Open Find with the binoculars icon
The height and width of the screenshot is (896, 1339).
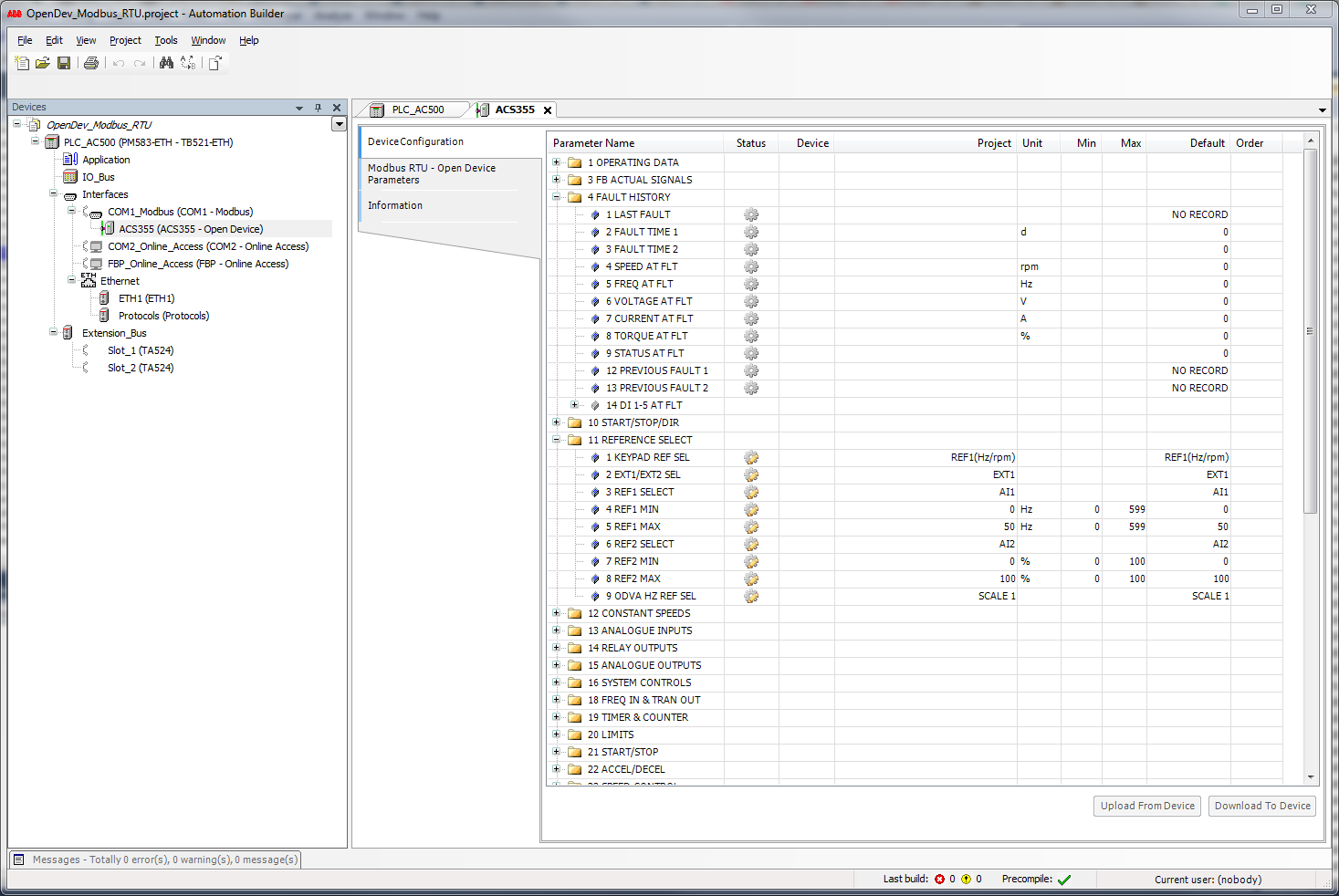pos(166,63)
